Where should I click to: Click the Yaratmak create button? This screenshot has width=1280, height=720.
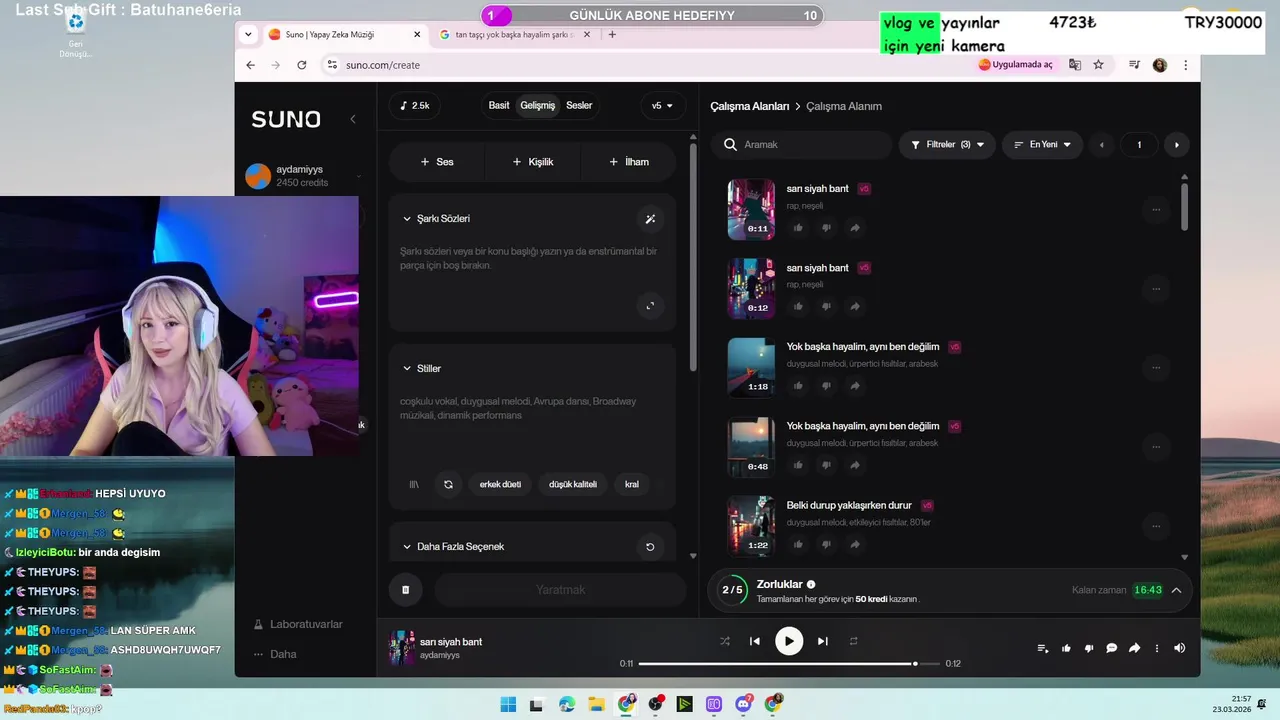(560, 590)
